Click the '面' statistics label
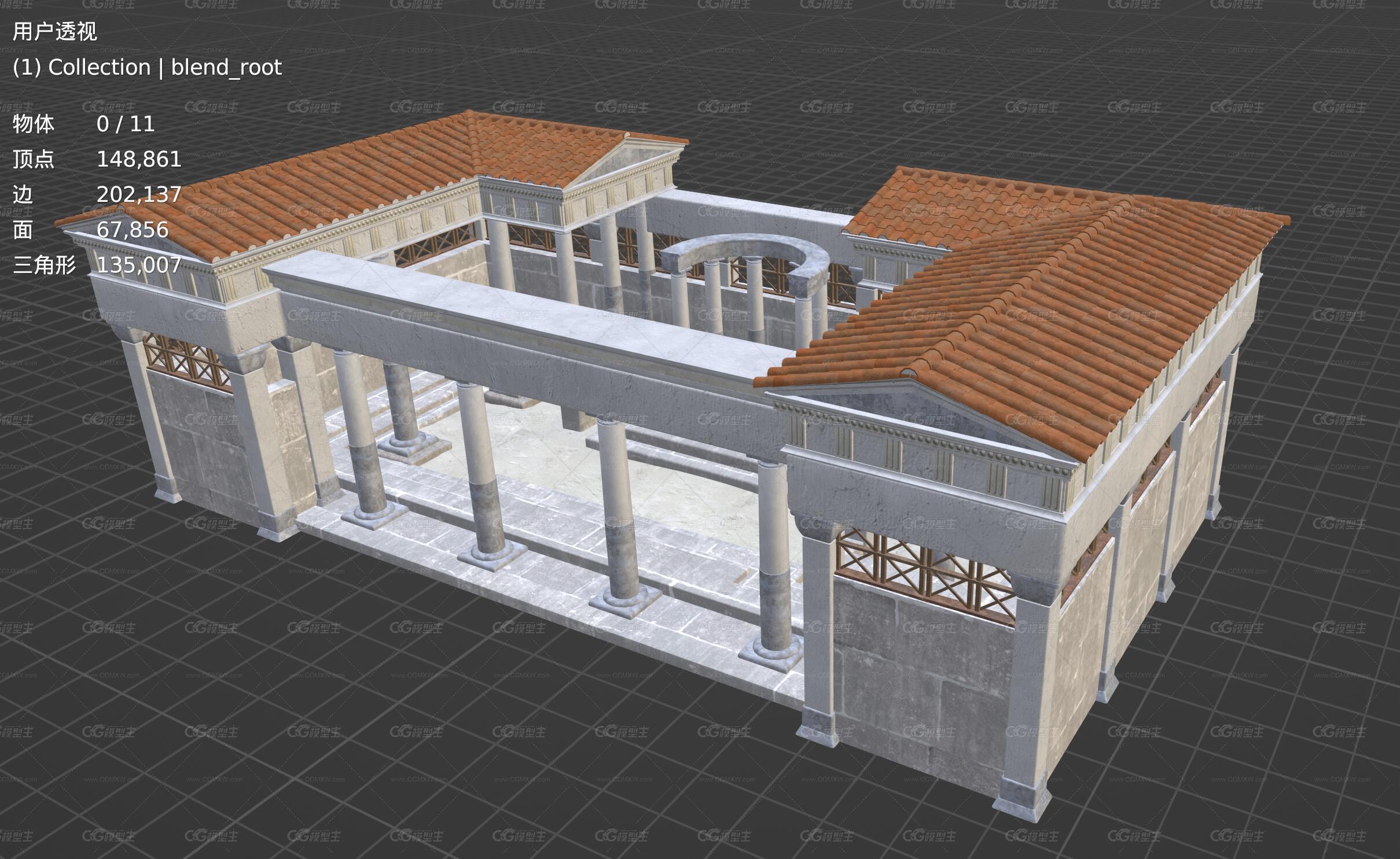The height and width of the screenshot is (859, 1400). tap(23, 230)
